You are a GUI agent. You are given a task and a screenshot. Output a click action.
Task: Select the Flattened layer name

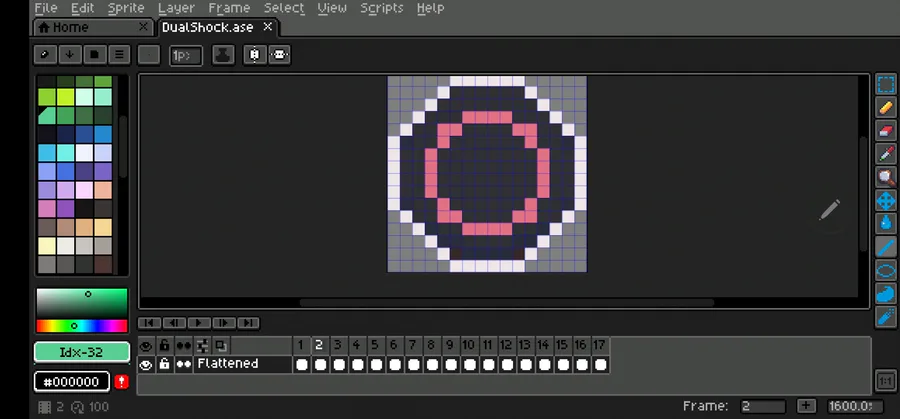click(x=243, y=364)
